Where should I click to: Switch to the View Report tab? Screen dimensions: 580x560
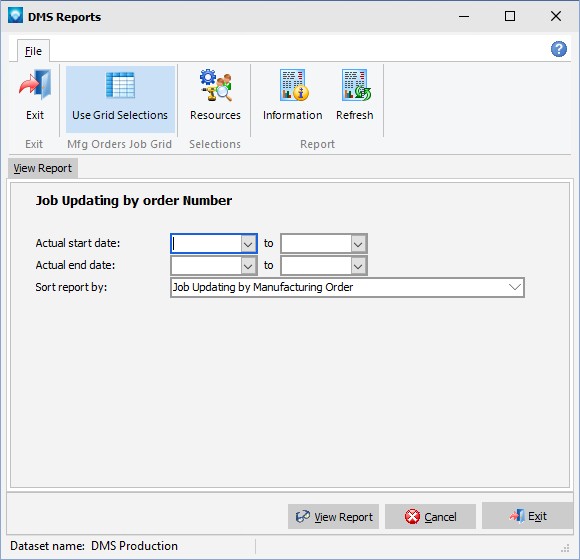[43, 168]
